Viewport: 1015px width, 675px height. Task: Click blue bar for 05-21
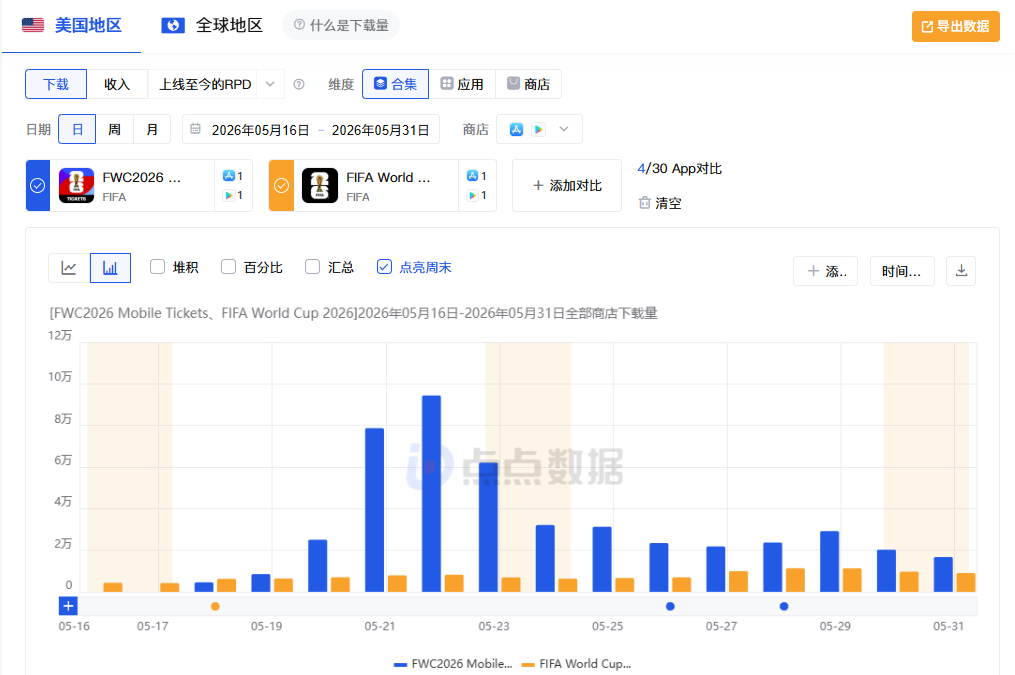click(374, 510)
